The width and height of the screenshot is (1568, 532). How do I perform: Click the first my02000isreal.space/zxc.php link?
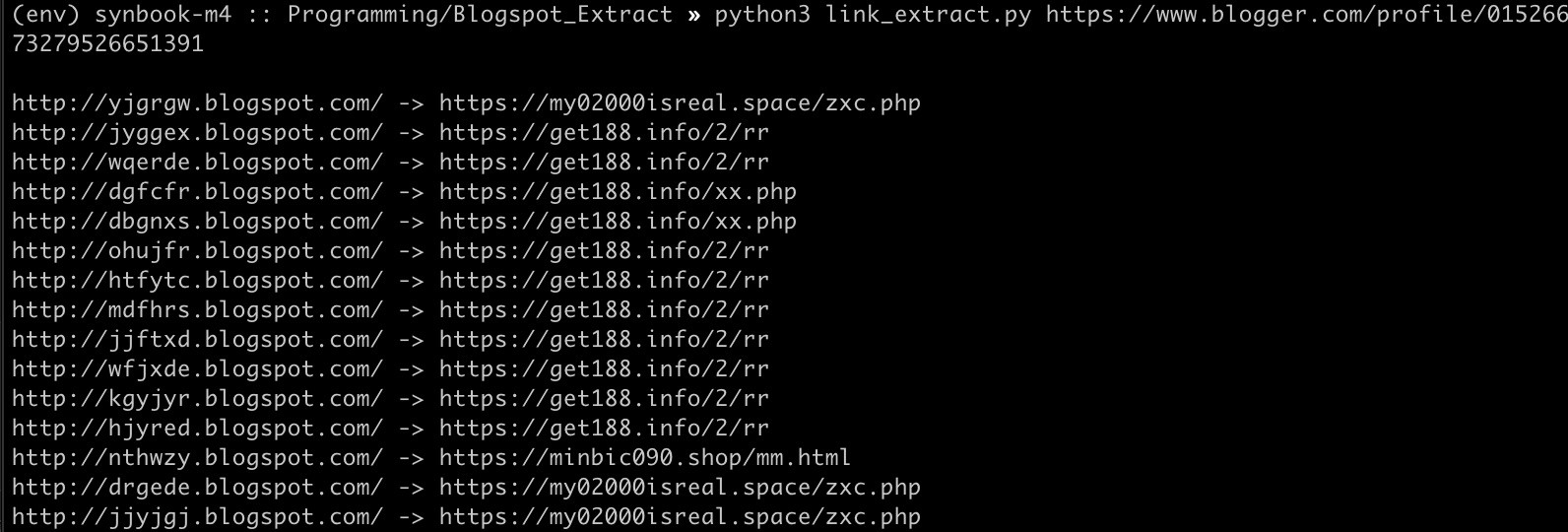680,103
